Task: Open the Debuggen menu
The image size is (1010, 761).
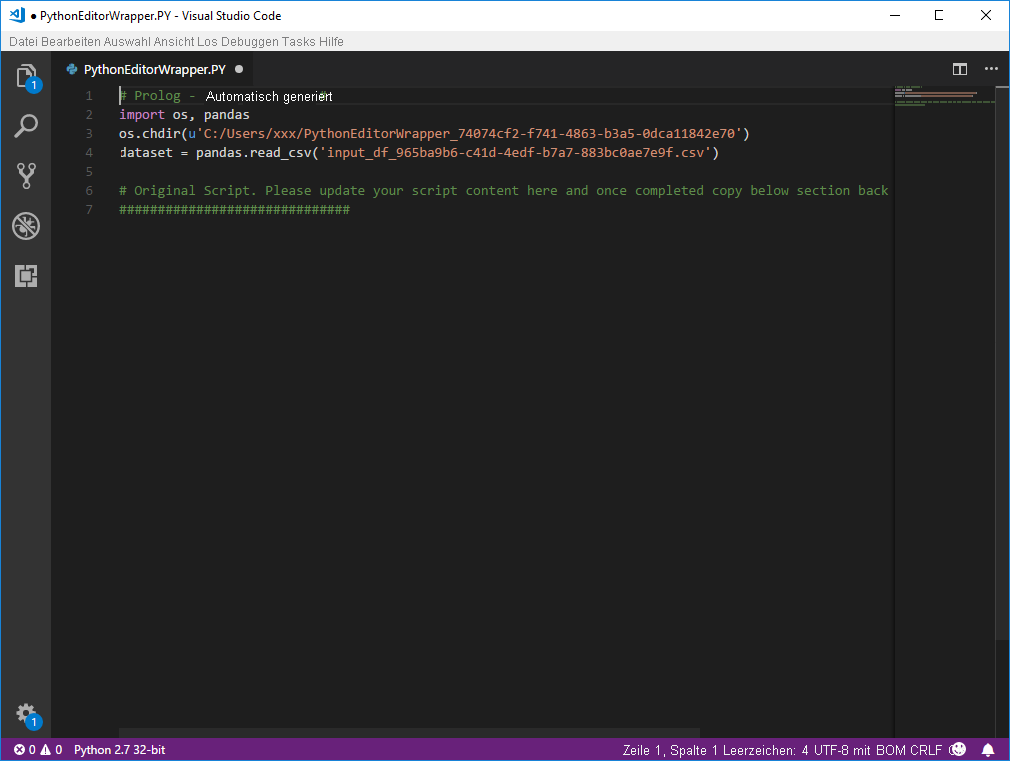Action: (x=250, y=42)
